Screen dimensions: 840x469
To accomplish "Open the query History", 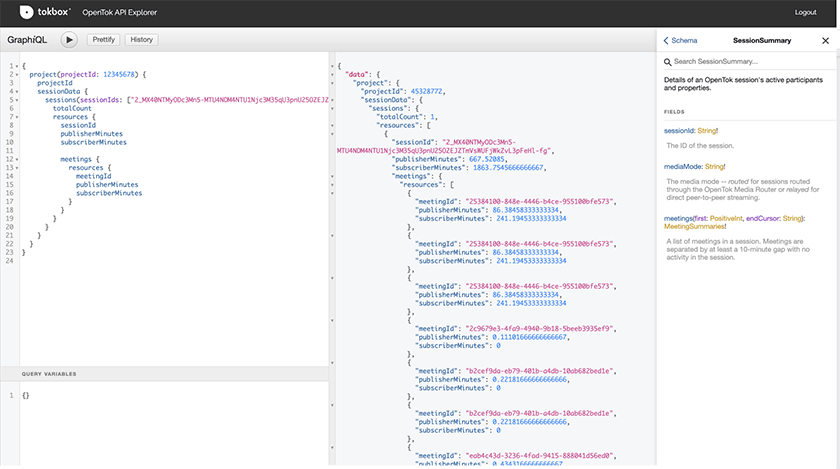I will pos(141,40).
